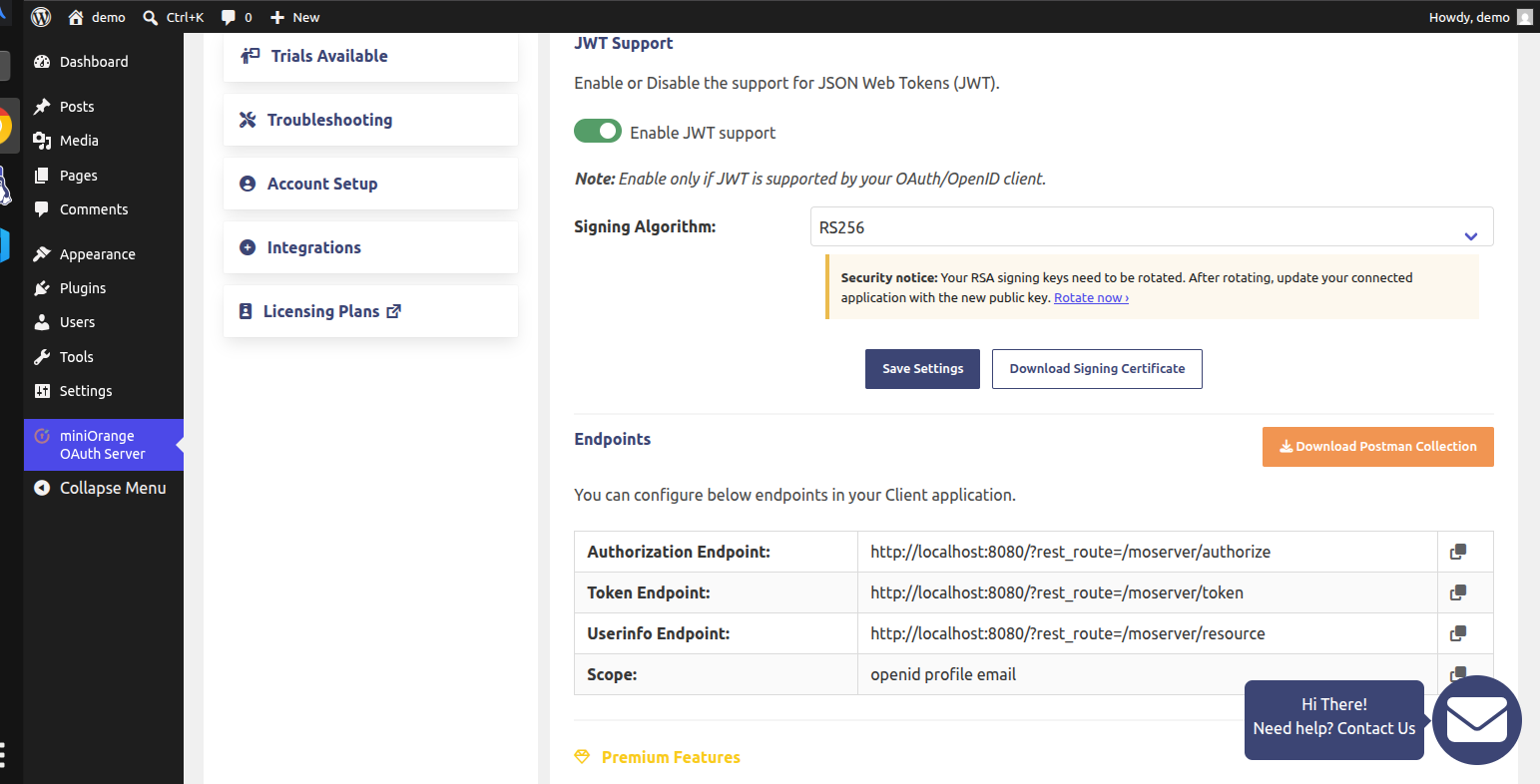The width and height of the screenshot is (1540, 784).
Task: Go to the Integrations tab
Action: click(x=370, y=247)
